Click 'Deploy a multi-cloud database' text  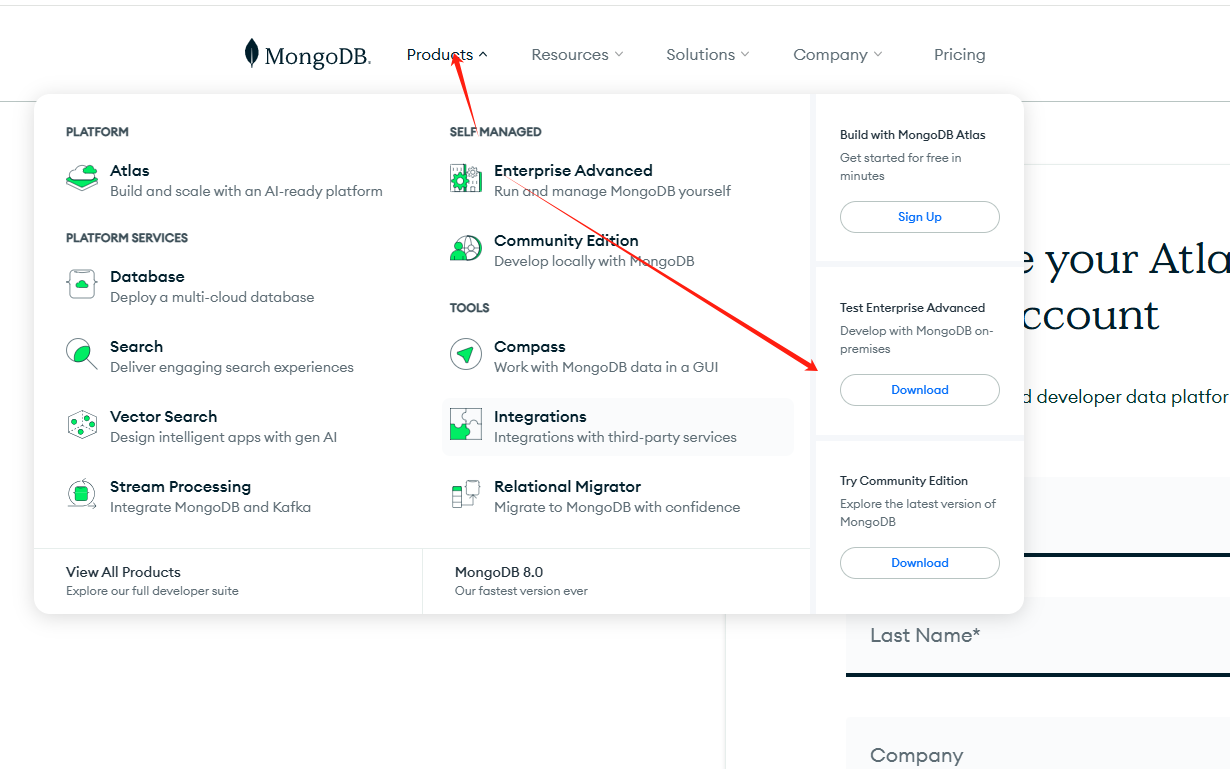212,297
